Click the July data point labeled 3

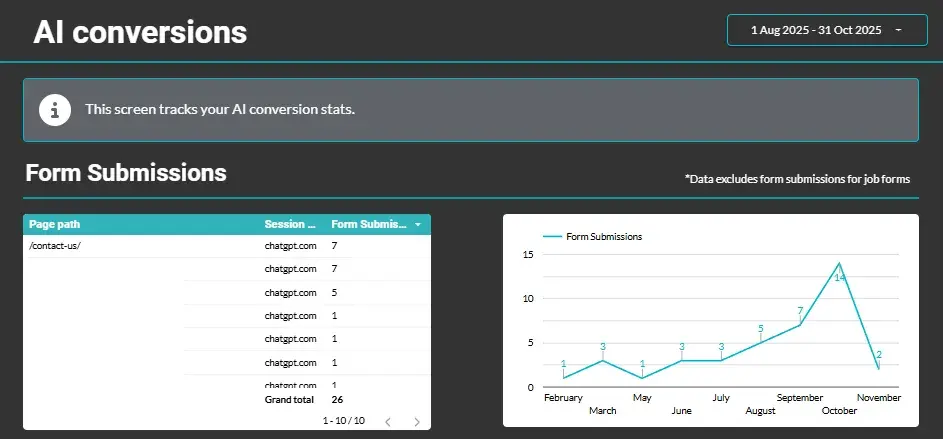click(721, 360)
